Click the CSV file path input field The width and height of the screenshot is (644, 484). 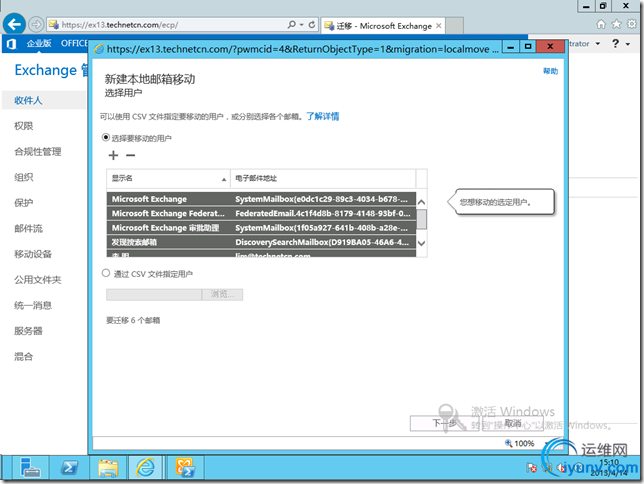tap(154, 294)
